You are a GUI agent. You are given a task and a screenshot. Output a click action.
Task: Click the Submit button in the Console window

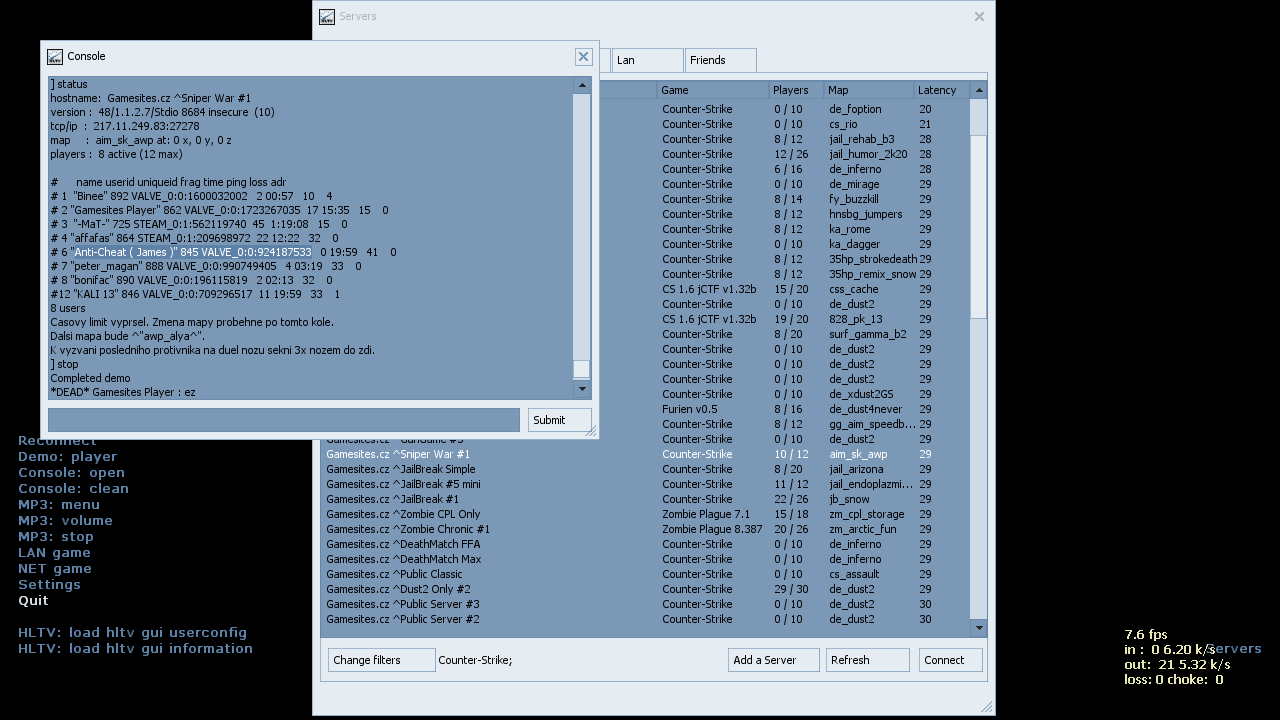[x=558, y=419]
